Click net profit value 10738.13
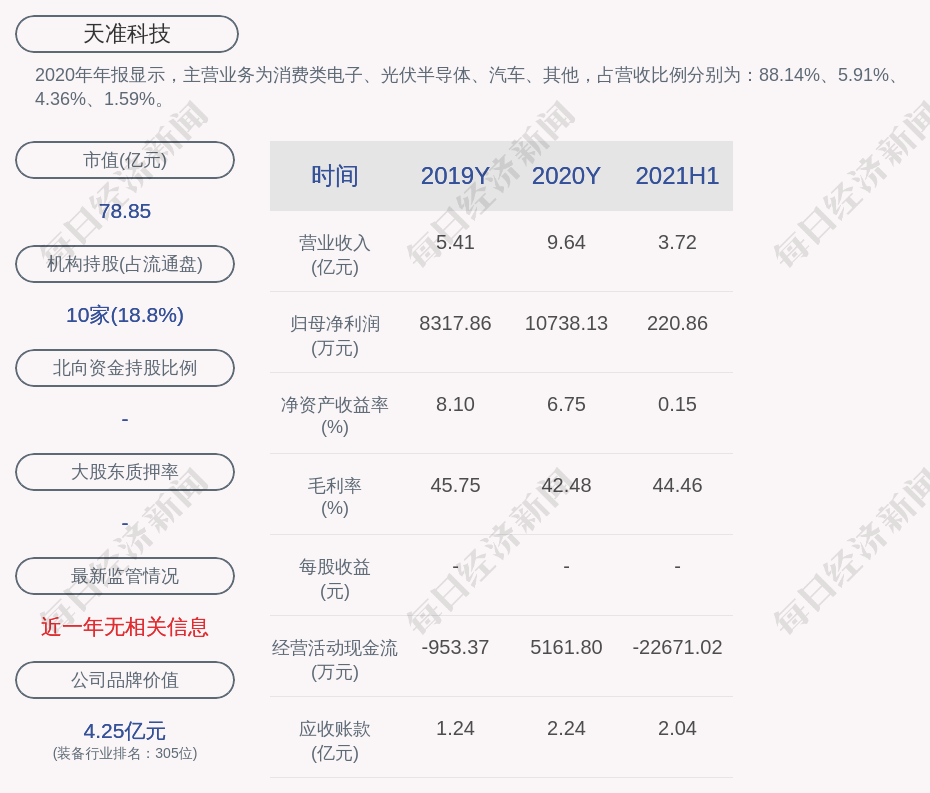Viewport: 930px width, 793px height. click(566, 323)
